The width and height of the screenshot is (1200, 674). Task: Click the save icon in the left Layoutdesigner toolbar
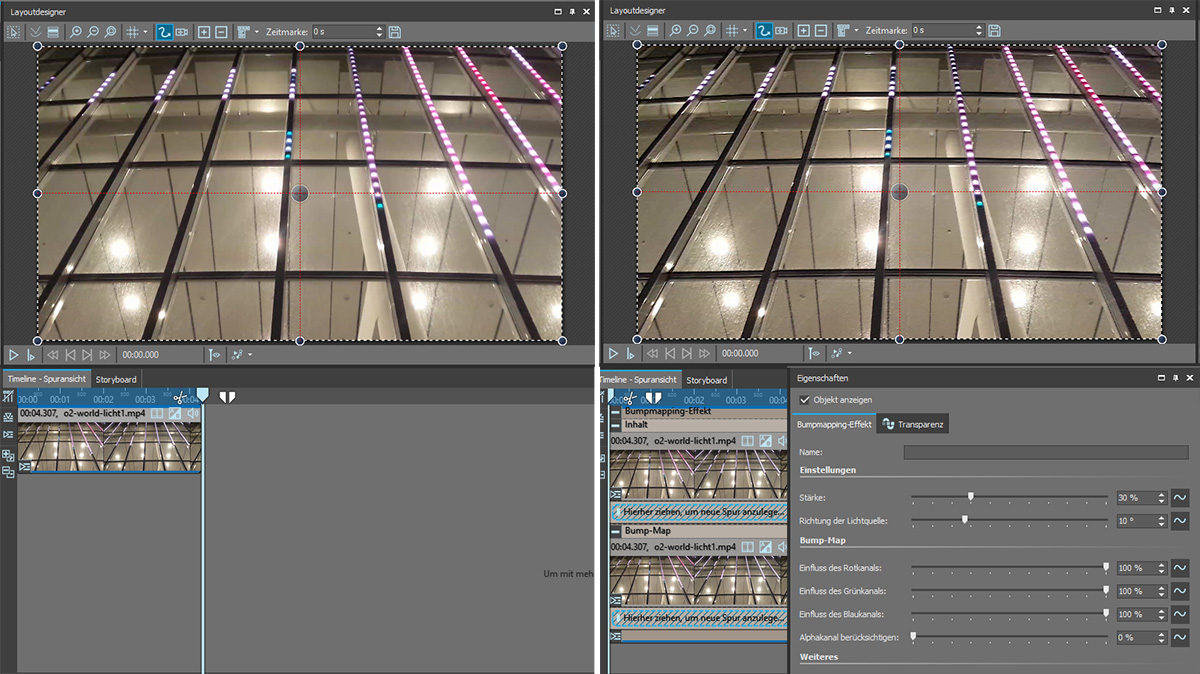(394, 32)
